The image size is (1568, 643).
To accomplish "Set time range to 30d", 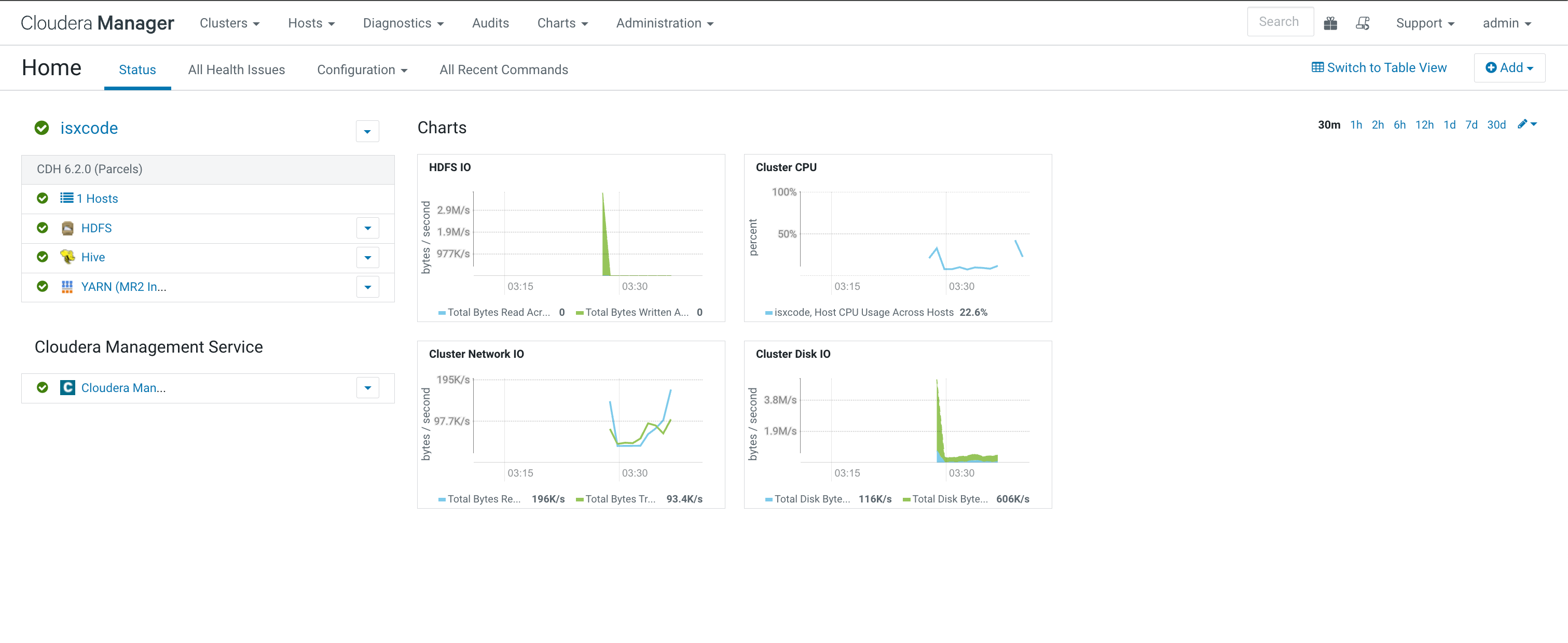I will coord(1496,124).
